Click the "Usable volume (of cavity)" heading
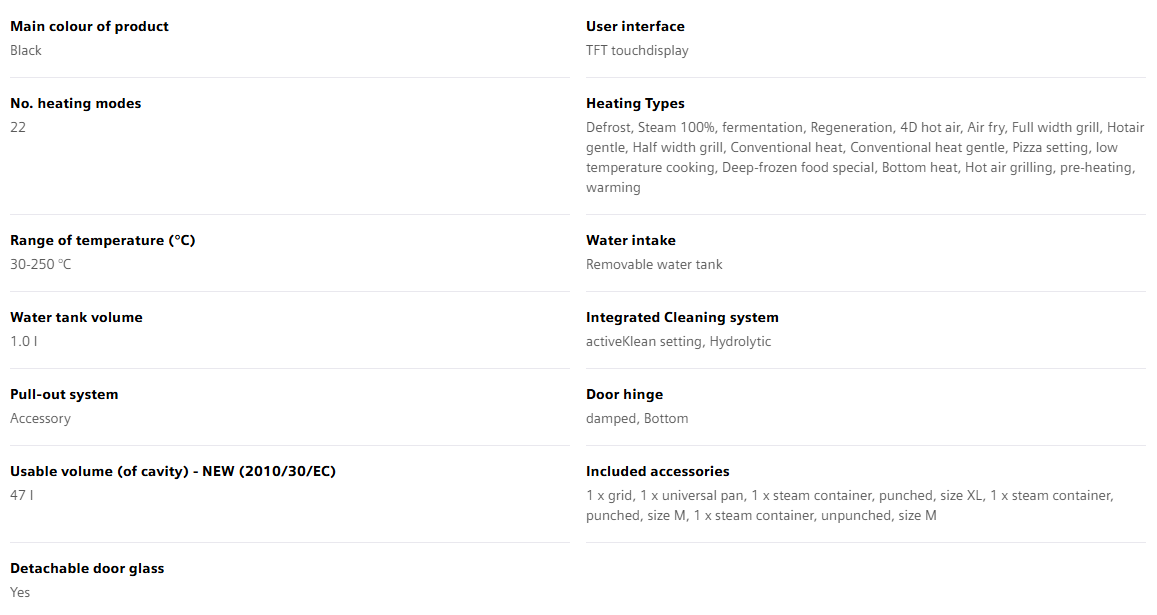The image size is (1157, 615). coord(172,472)
